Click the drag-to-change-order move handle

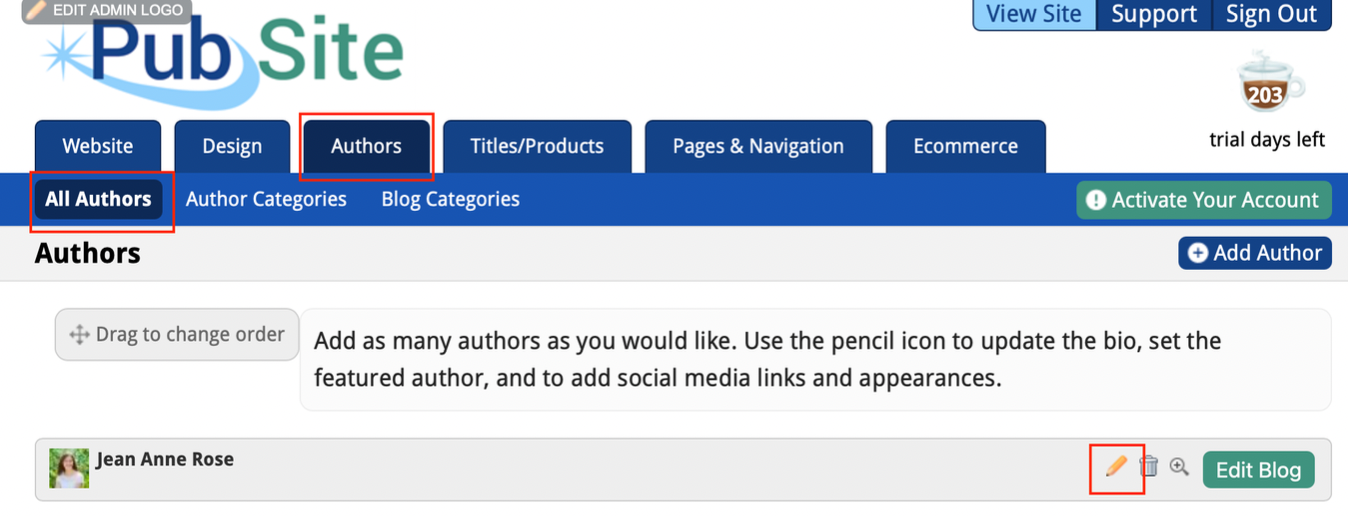(x=79, y=335)
